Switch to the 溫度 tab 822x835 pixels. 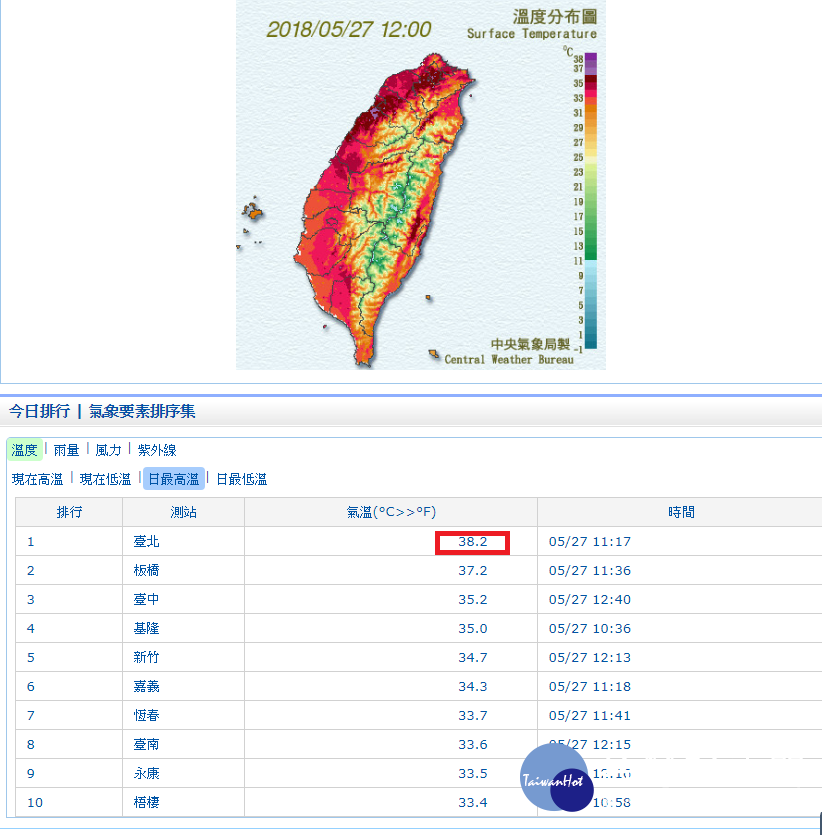[x=25, y=451]
